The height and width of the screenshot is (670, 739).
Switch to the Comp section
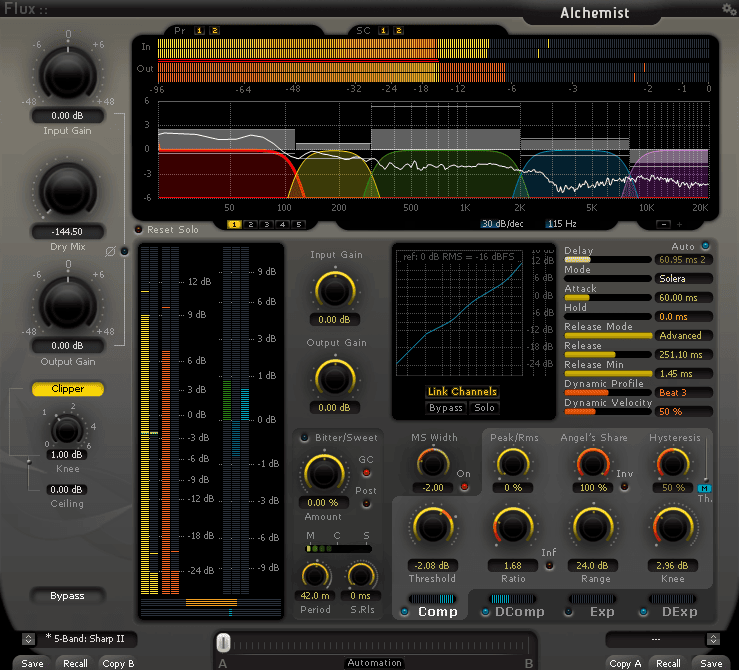point(437,612)
